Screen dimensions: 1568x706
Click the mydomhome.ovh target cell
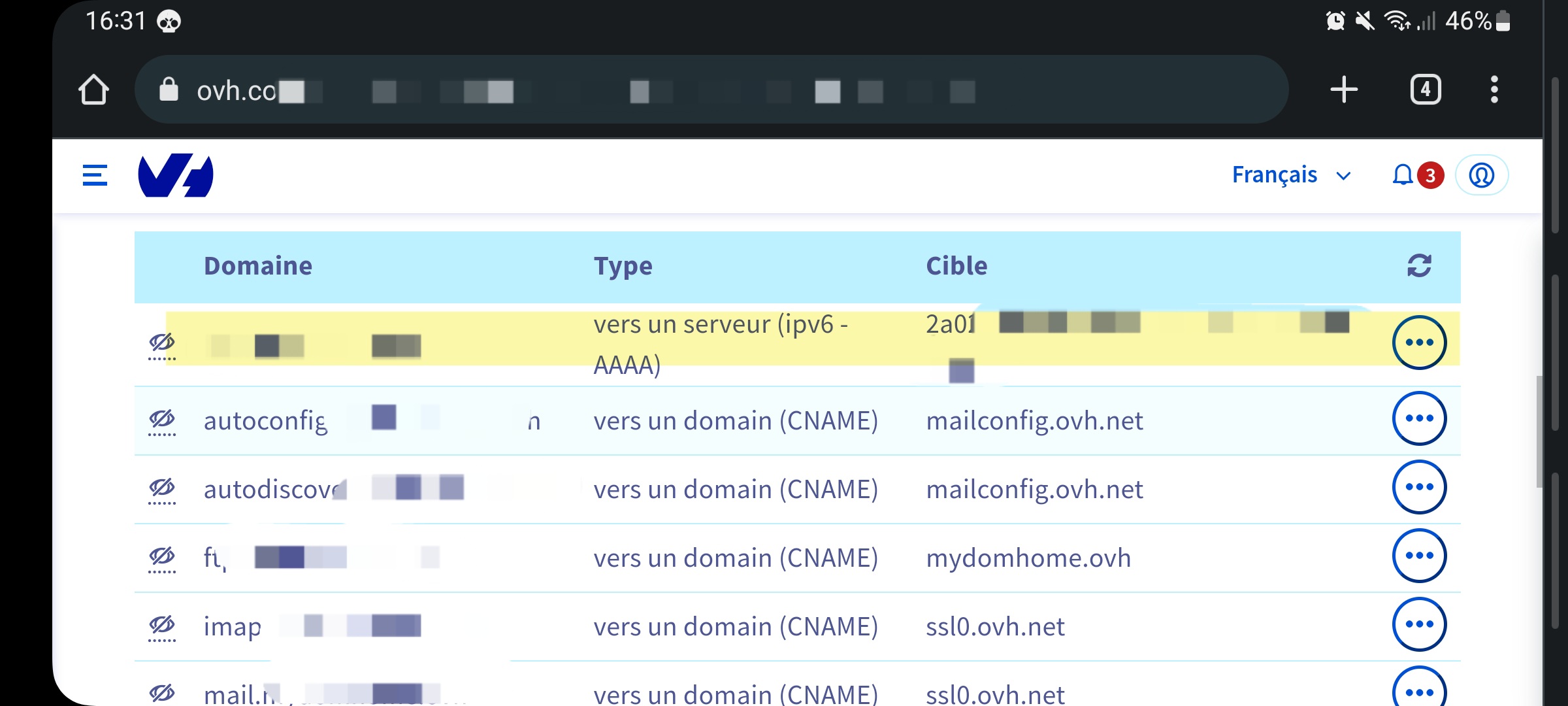click(1028, 558)
